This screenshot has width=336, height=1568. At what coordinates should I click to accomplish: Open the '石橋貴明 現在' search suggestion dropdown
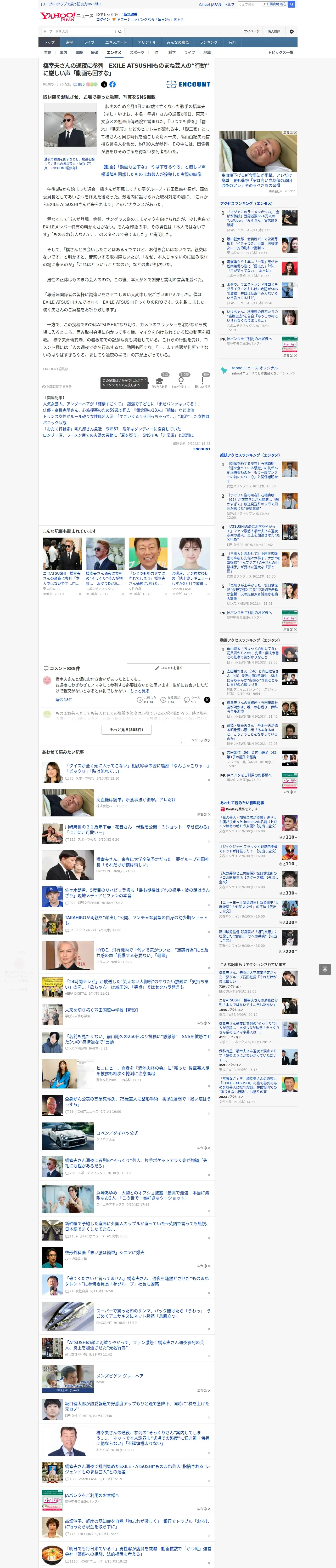click(x=275, y=4)
